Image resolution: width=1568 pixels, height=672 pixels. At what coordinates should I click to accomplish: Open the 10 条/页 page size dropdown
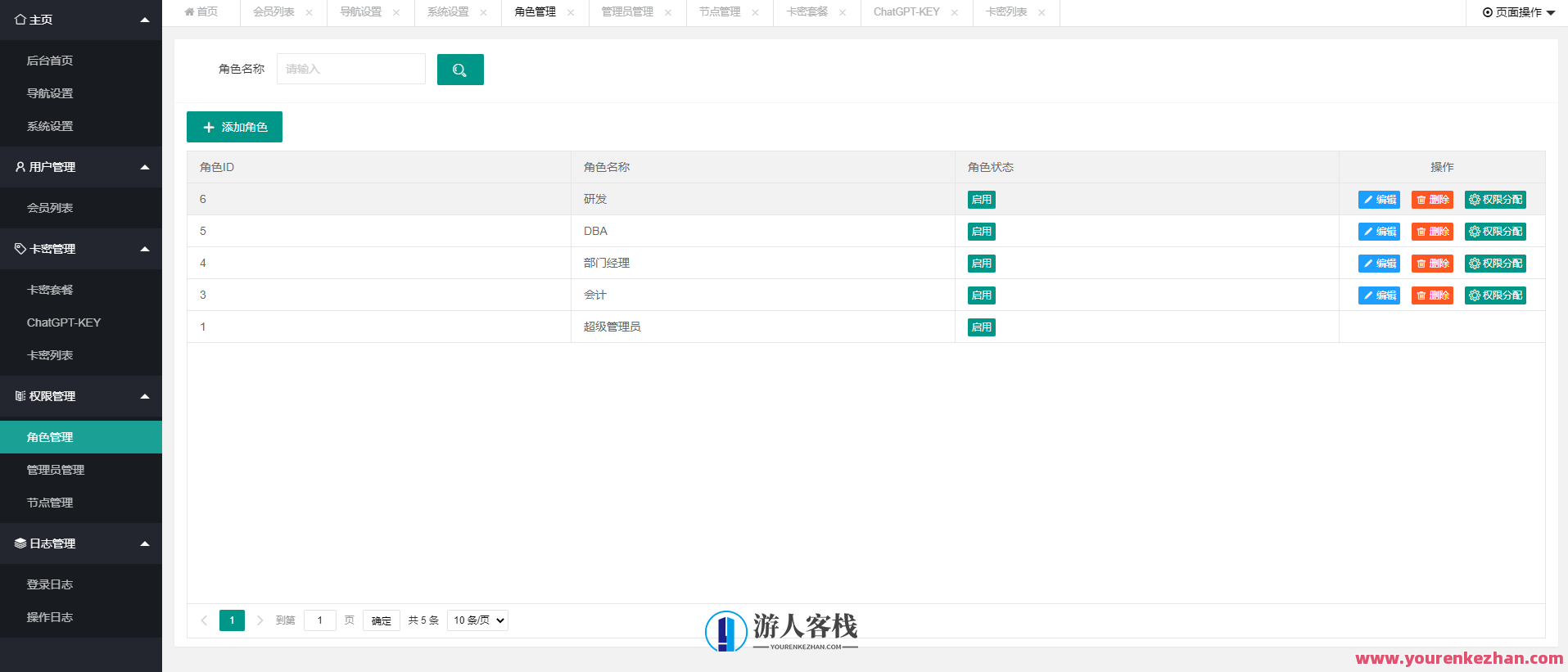tap(477, 620)
